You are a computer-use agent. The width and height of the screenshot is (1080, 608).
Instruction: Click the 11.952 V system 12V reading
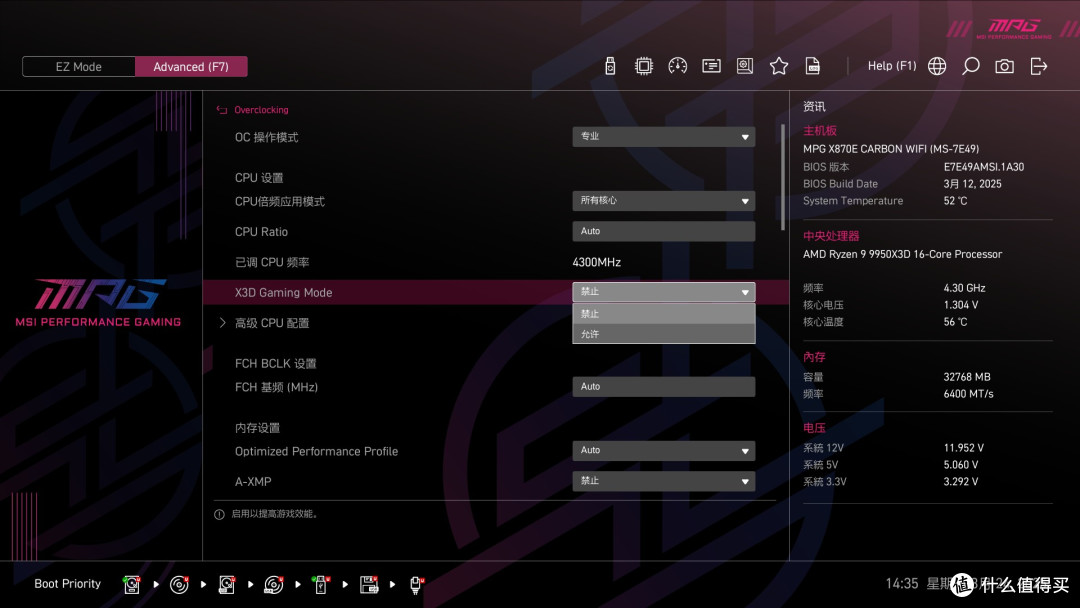point(964,448)
